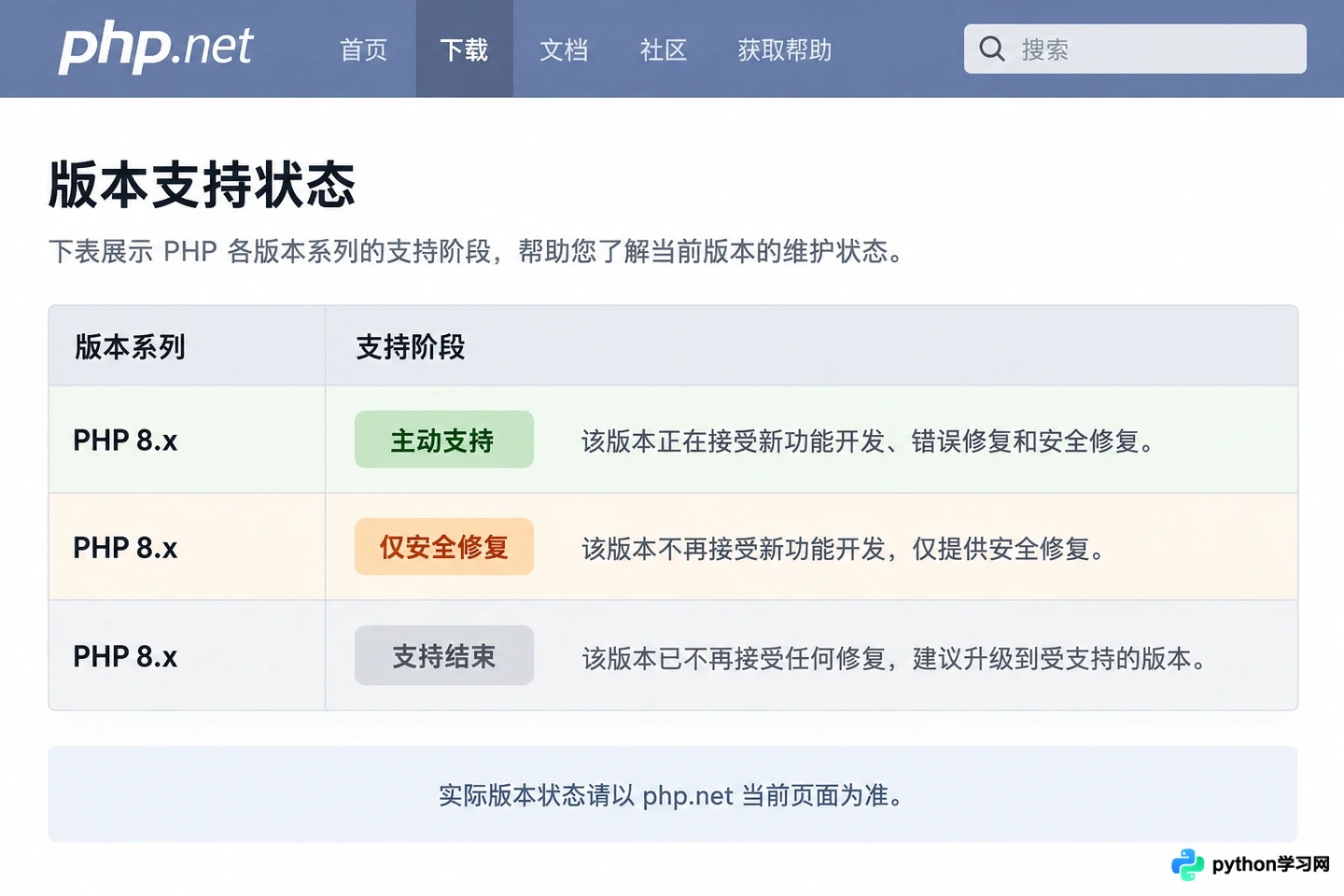
Task: Select PHP 8.x in 主动支持 row
Action: coord(125,441)
